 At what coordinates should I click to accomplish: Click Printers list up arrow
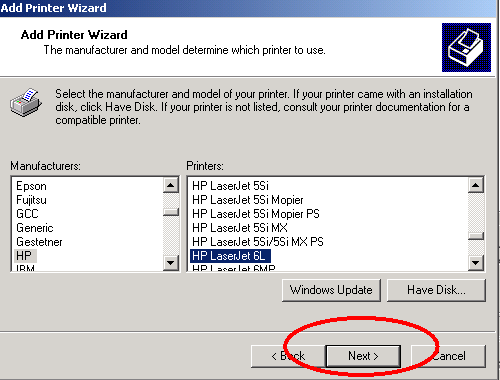point(476,185)
